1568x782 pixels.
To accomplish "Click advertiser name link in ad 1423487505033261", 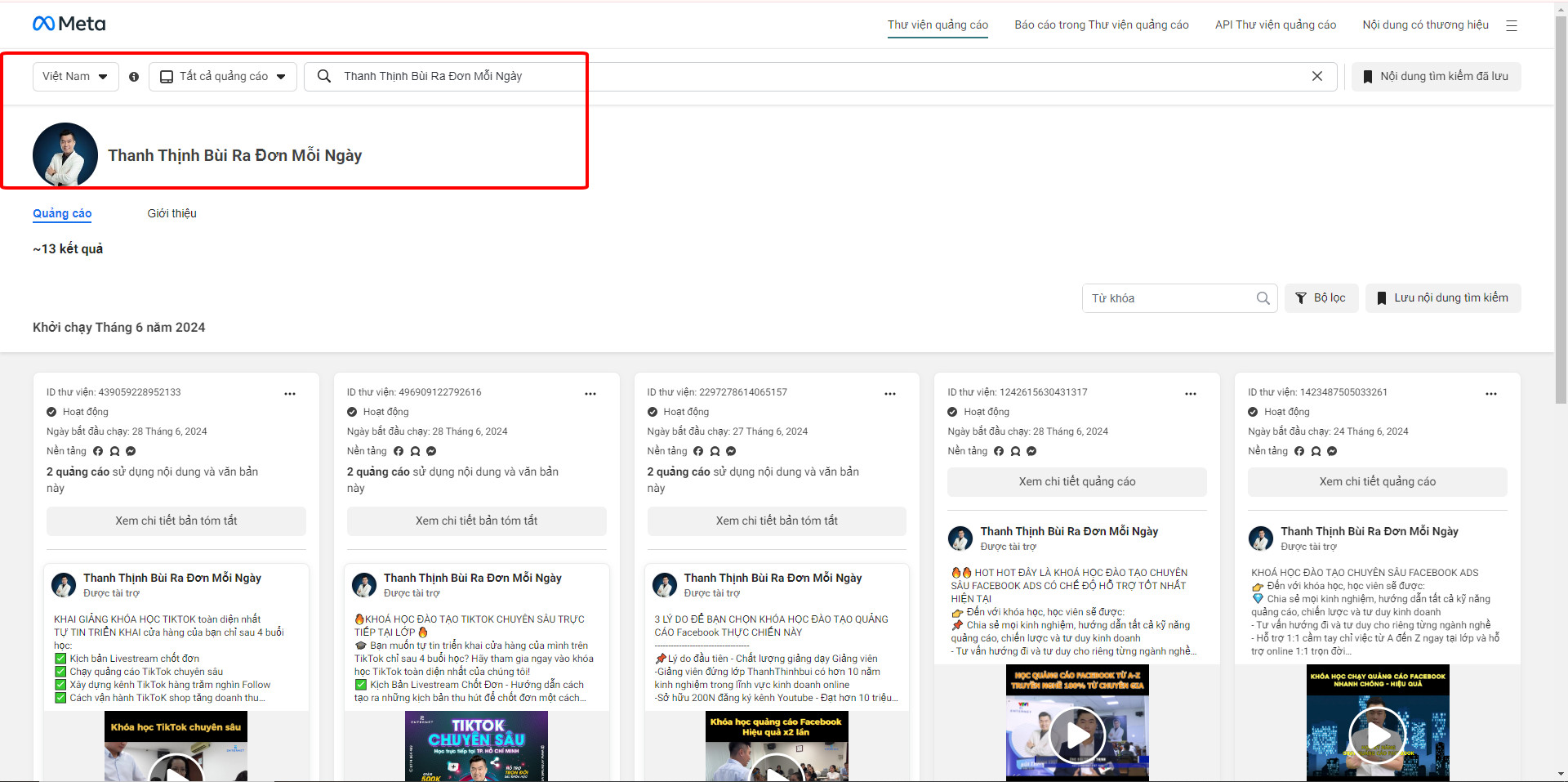I will [x=1370, y=531].
